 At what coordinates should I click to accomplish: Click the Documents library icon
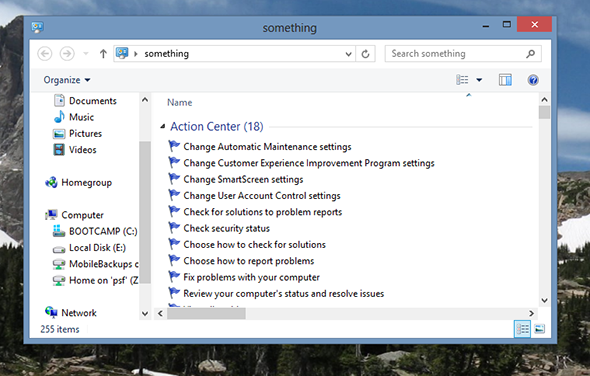(59, 100)
